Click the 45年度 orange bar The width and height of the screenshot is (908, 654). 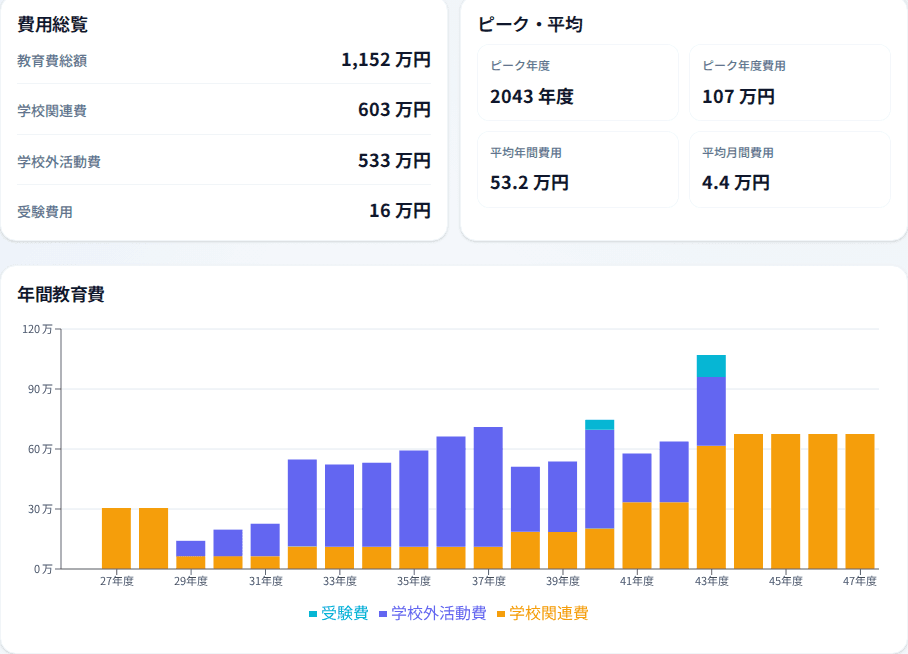pos(786,501)
